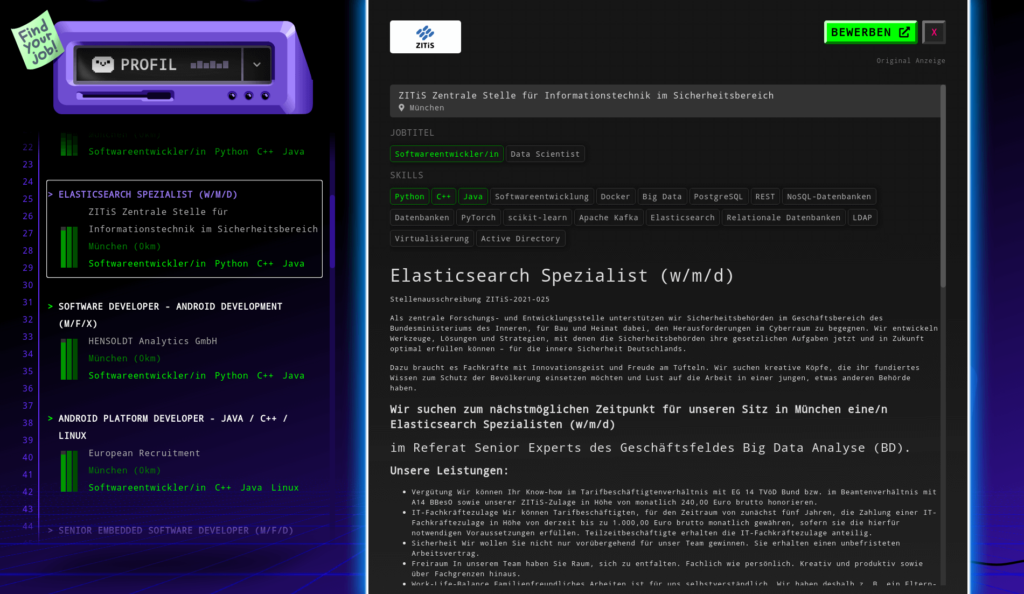Select the REST skill tag
This screenshot has width=1024, height=594.
[765, 196]
